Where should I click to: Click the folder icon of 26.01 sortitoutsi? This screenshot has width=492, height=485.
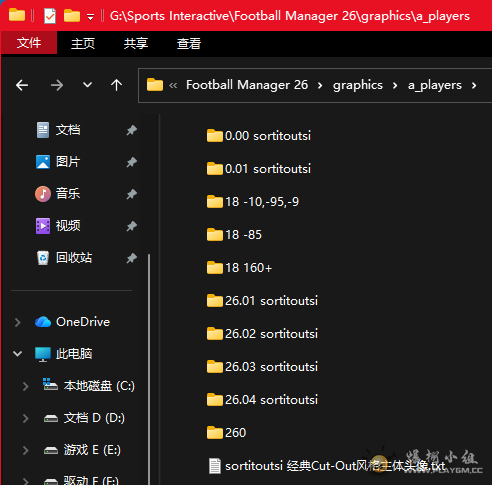[x=215, y=301]
